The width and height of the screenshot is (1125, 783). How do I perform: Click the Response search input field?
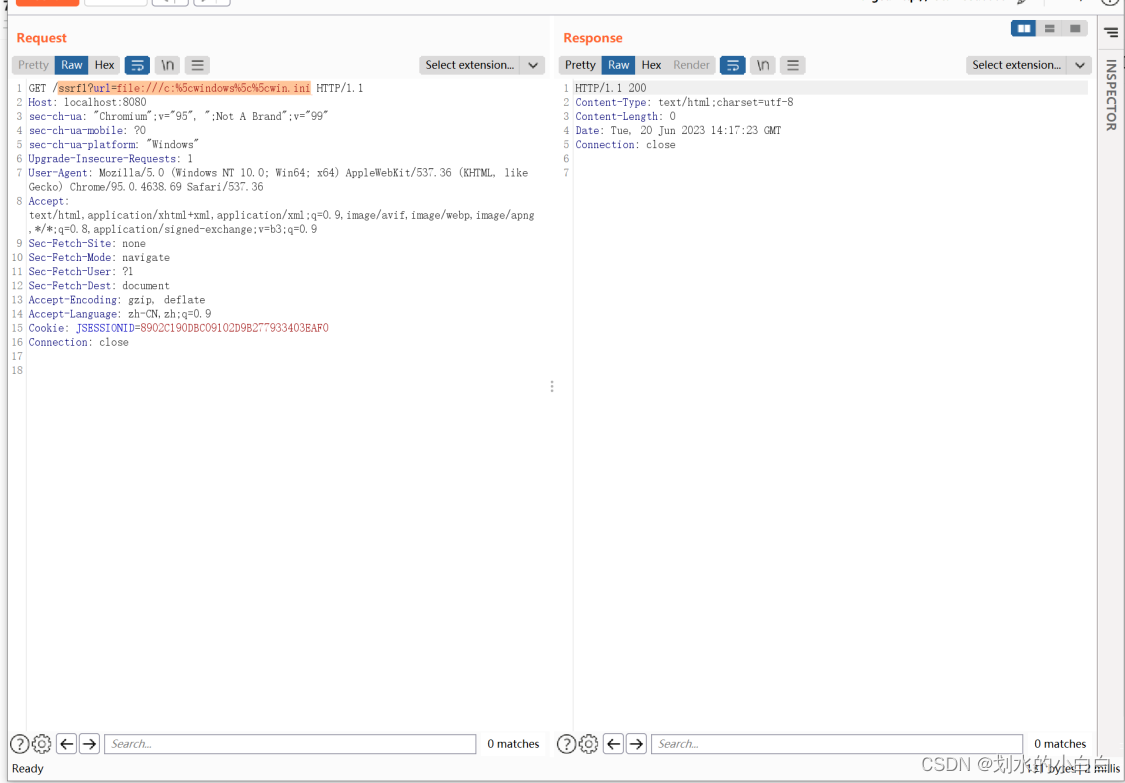click(x=837, y=744)
